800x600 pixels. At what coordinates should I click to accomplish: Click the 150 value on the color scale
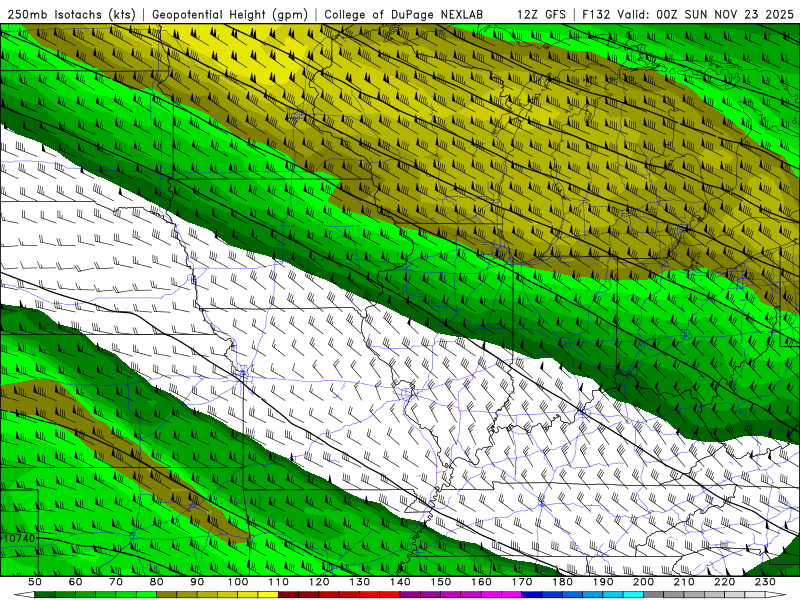(x=441, y=582)
